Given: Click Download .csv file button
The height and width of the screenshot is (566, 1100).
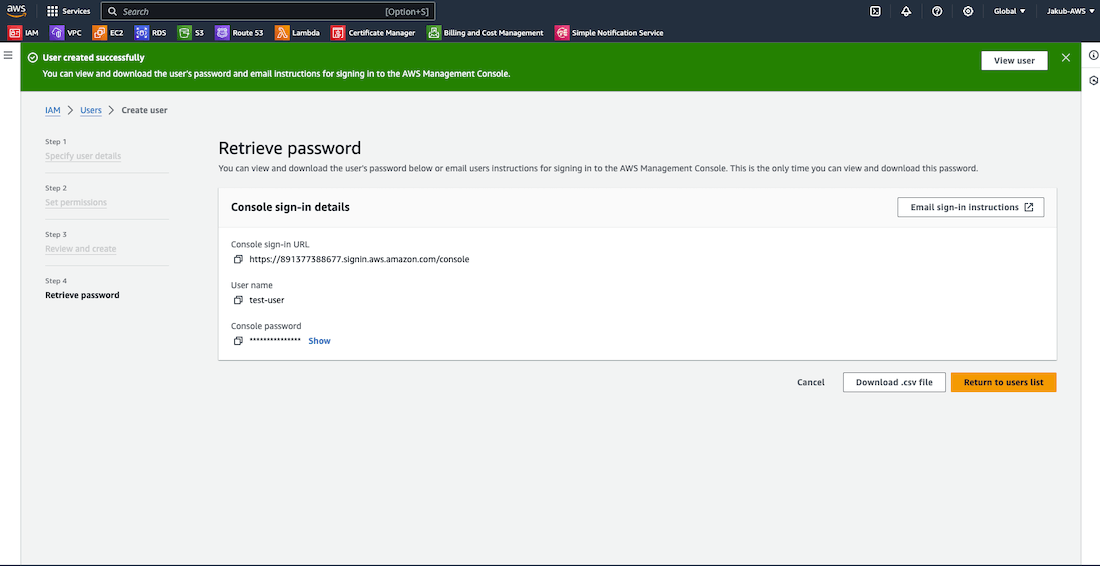Looking at the screenshot, I should (894, 382).
